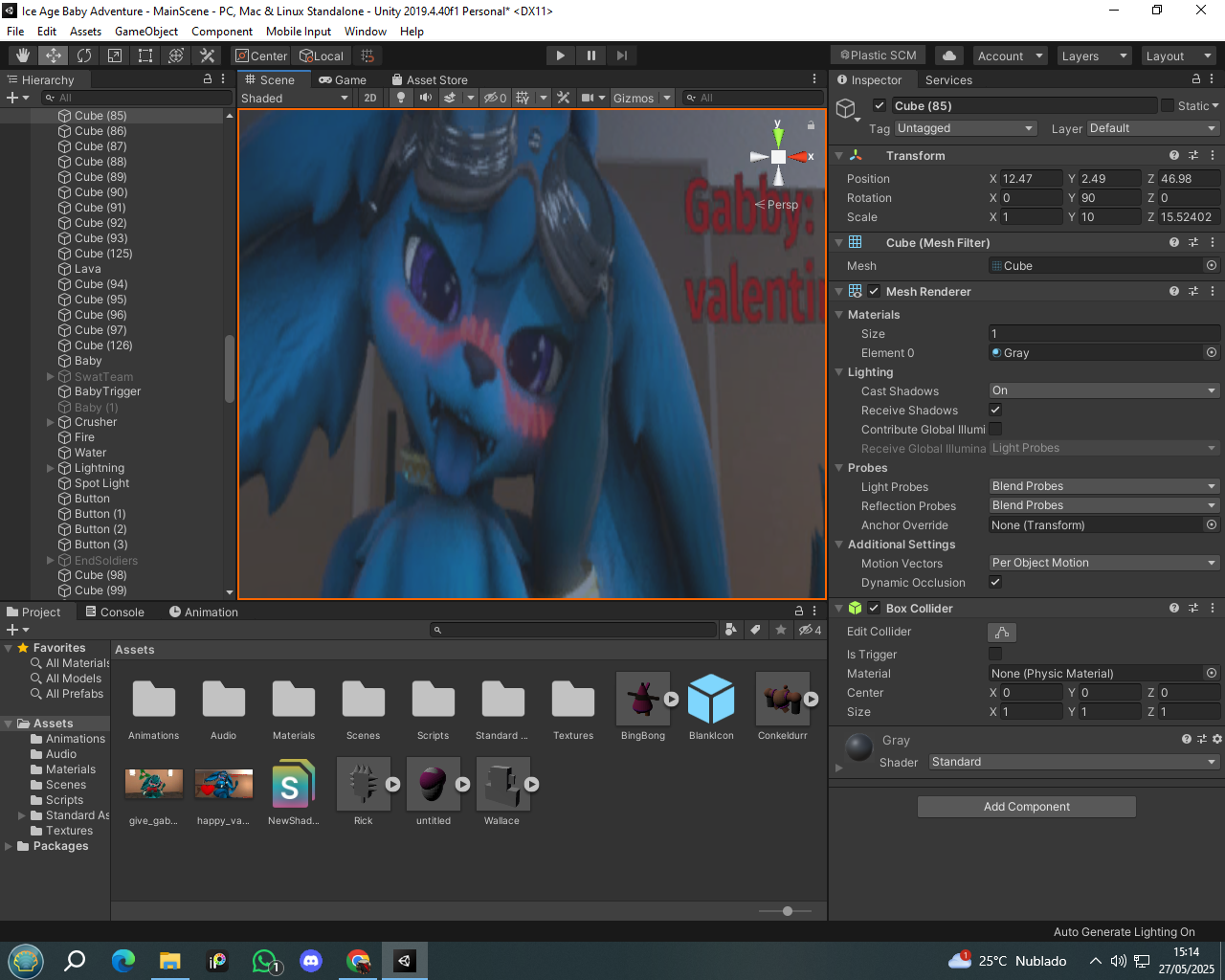Open Account dropdown

1010,56
